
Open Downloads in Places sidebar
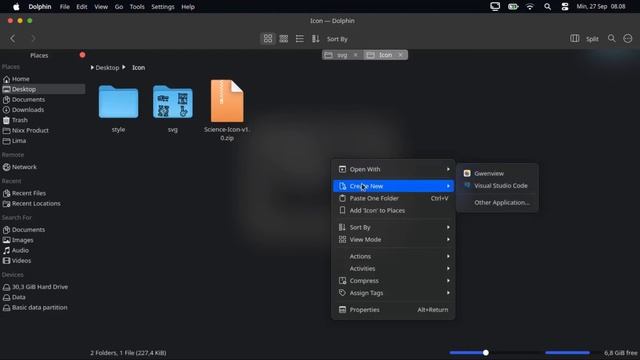click(x=43, y=110)
